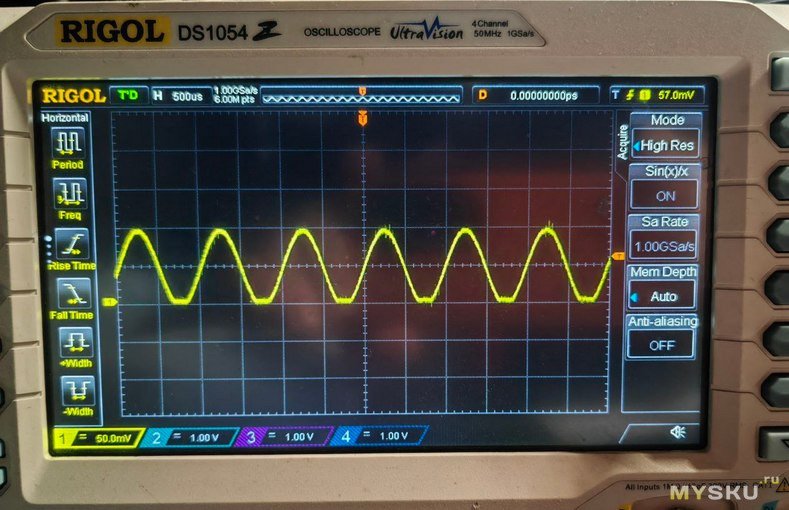The image size is (789, 510).
Task: Open the Mem Depth Auto selector
Action: [x=662, y=296]
